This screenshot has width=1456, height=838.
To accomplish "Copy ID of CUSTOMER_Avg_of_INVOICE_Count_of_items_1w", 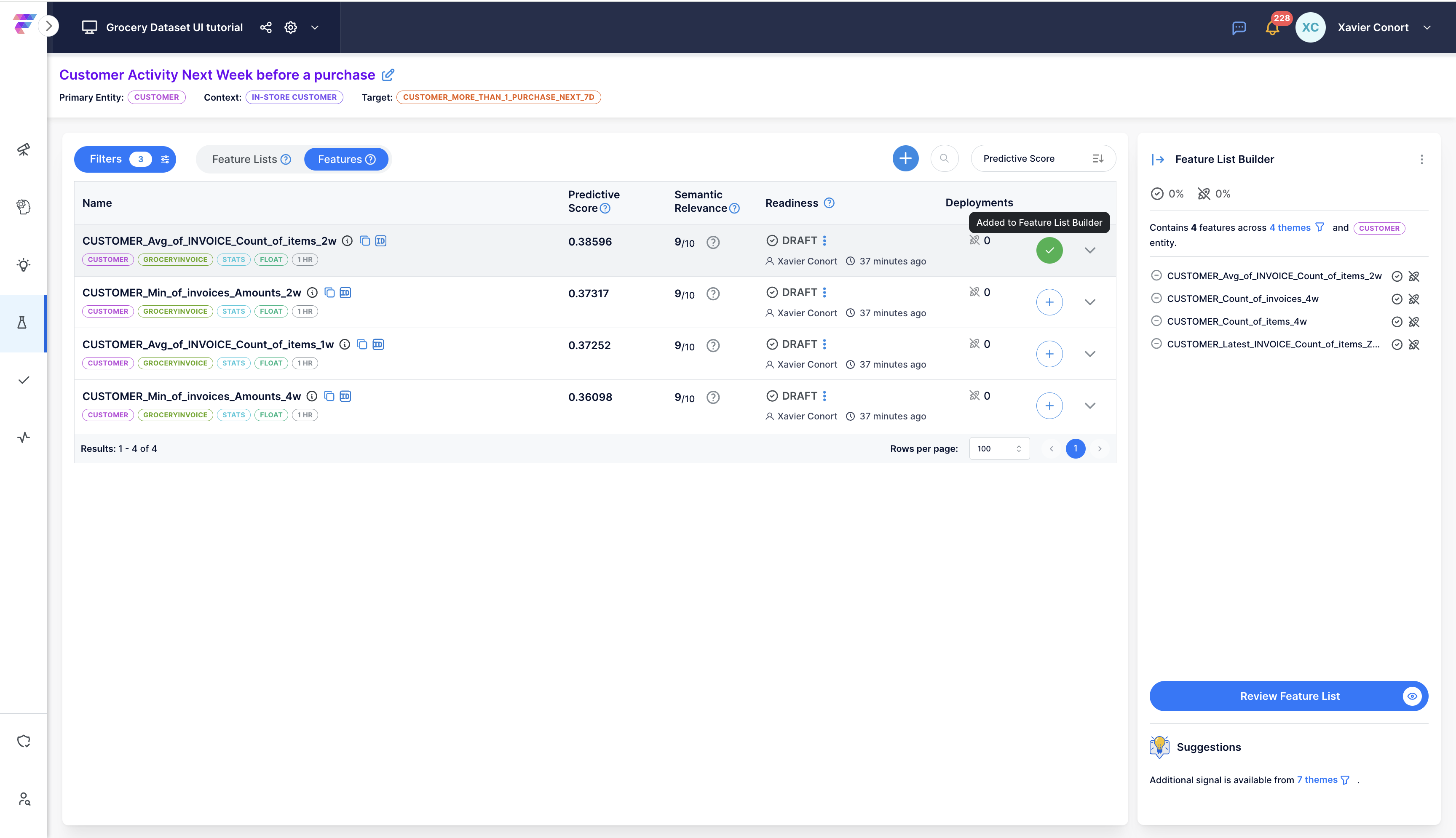I will tap(378, 344).
